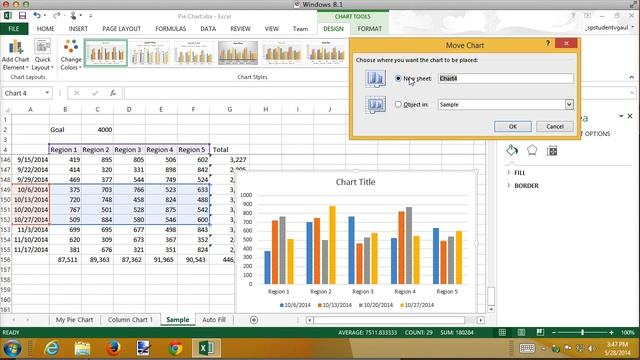Click the 10/27/2014 legend entry
The width and height of the screenshot is (640, 360).
[417, 305]
